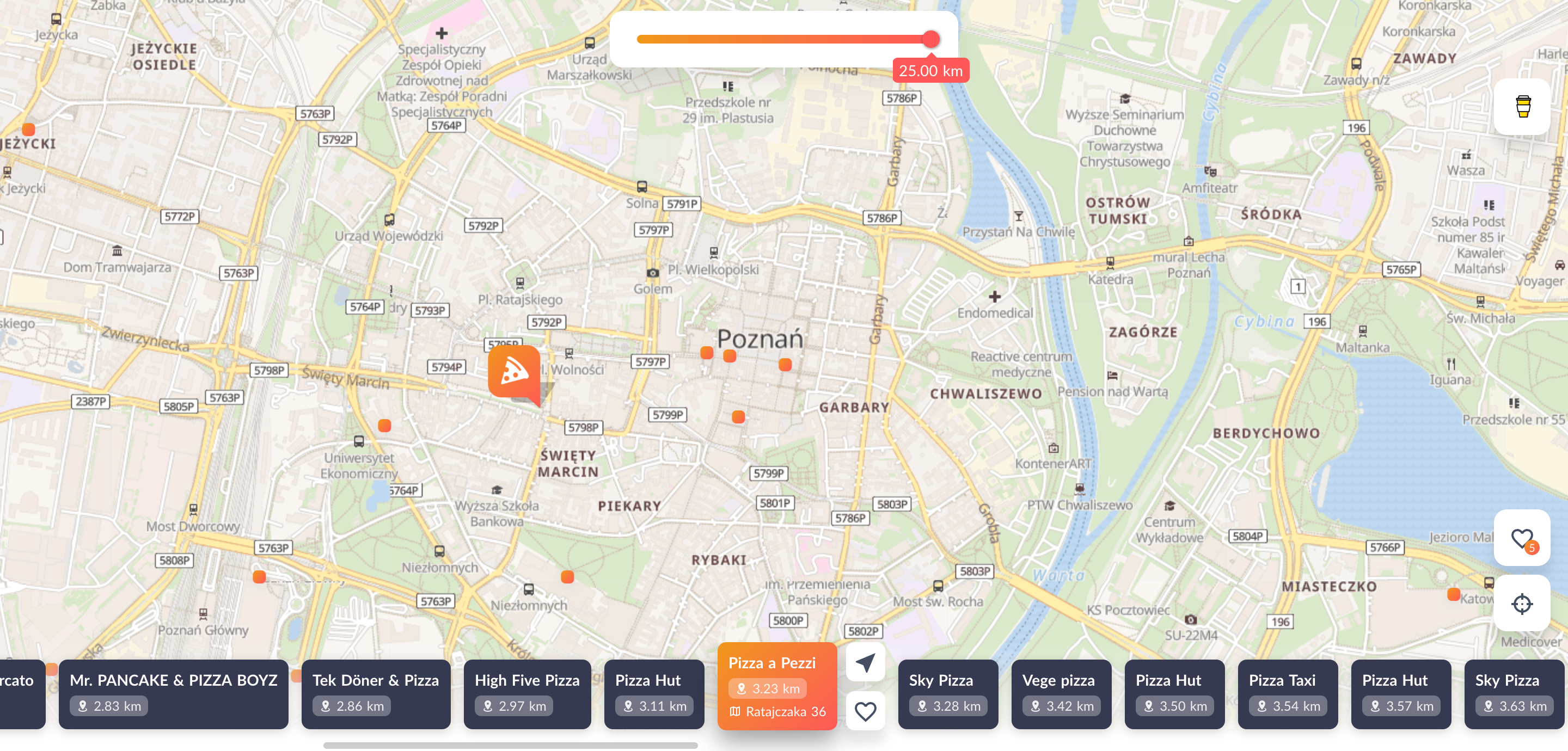Select the Sky Pizza 3.28 km card
The width and height of the screenshot is (1568, 751).
[x=948, y=693]
